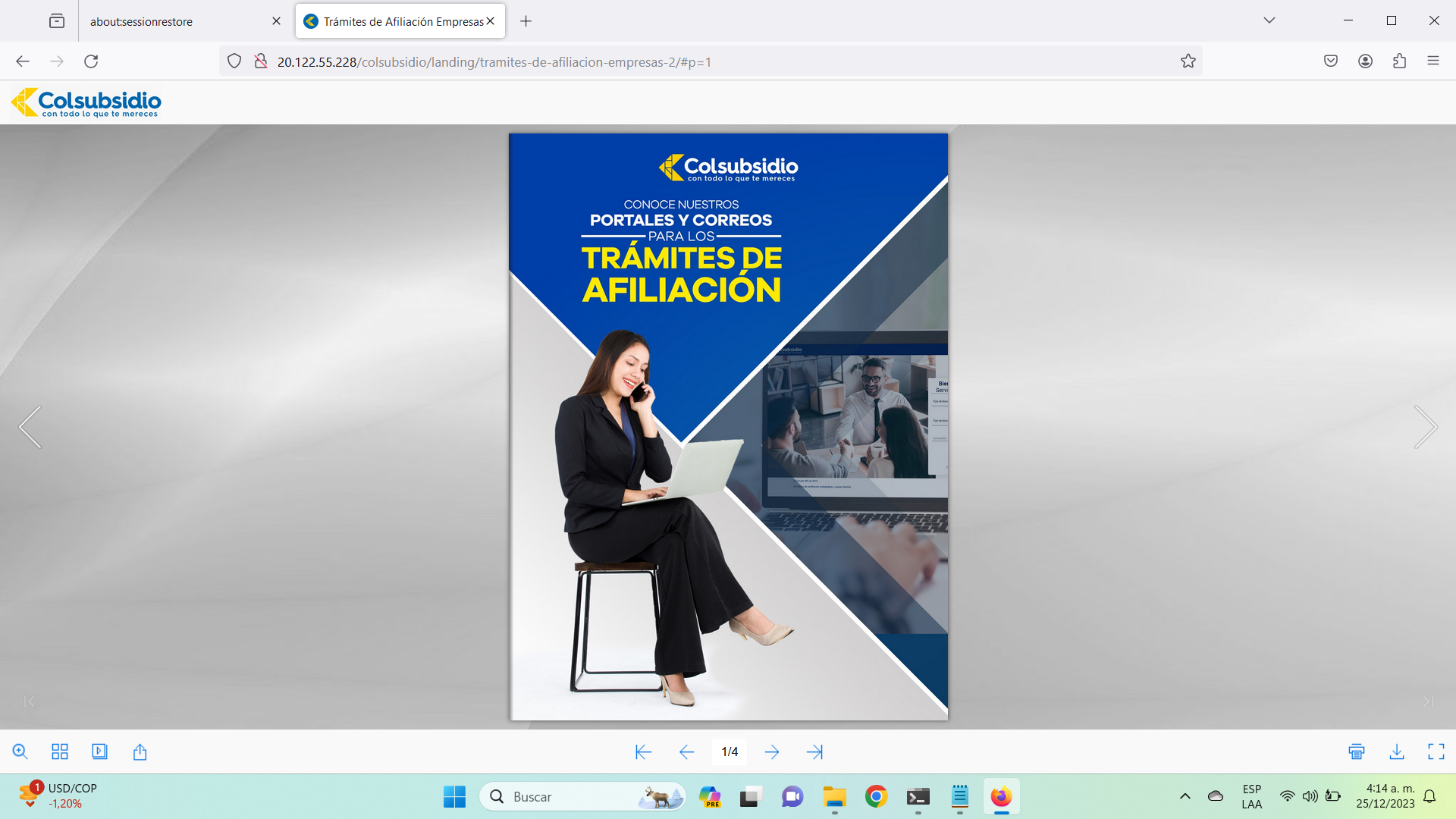
Task: Toggle fullscreen viewing mode
Action: pos(1436,752)
